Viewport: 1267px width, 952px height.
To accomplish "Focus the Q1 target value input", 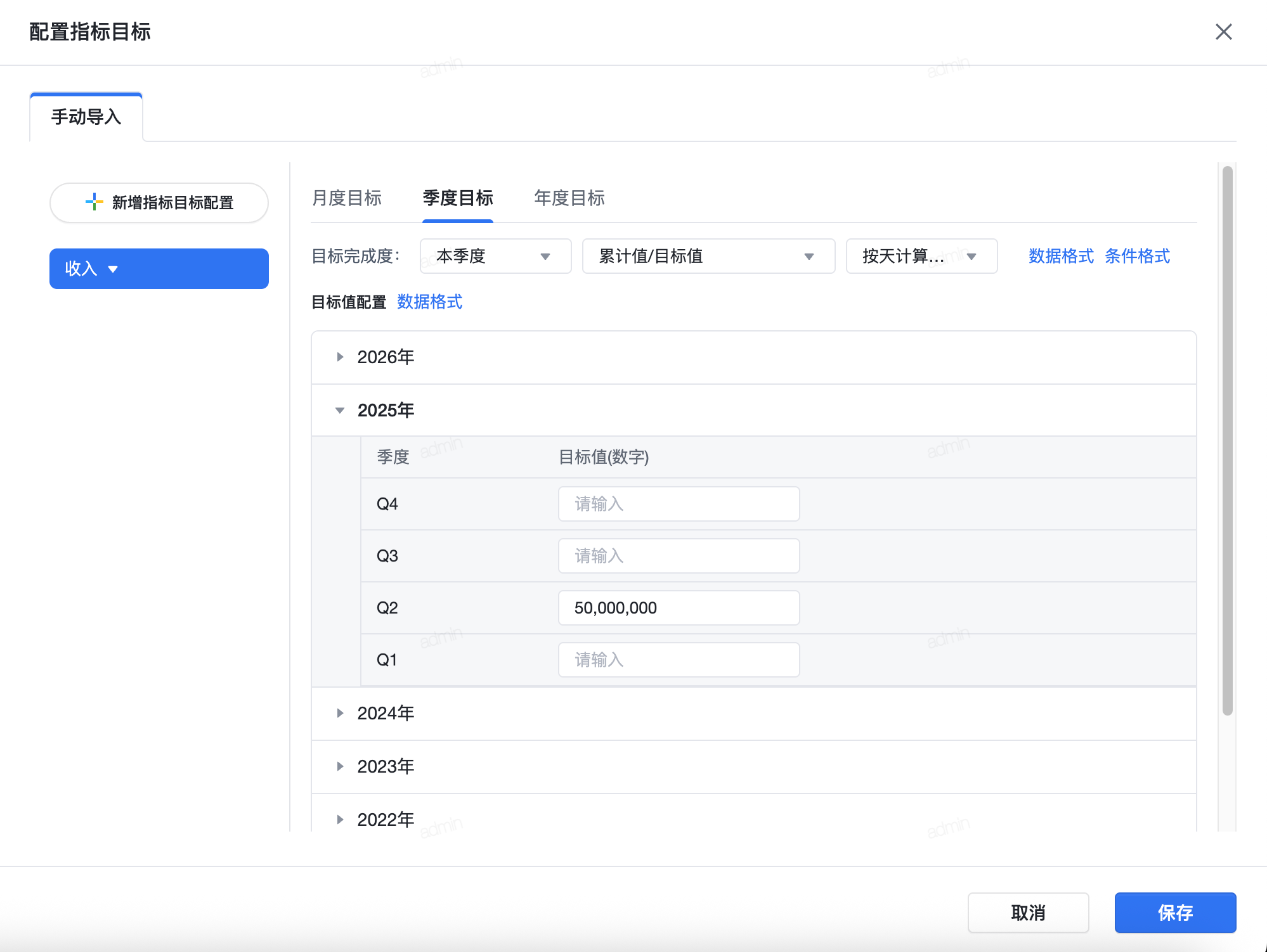I will click(x=679, y=660).
